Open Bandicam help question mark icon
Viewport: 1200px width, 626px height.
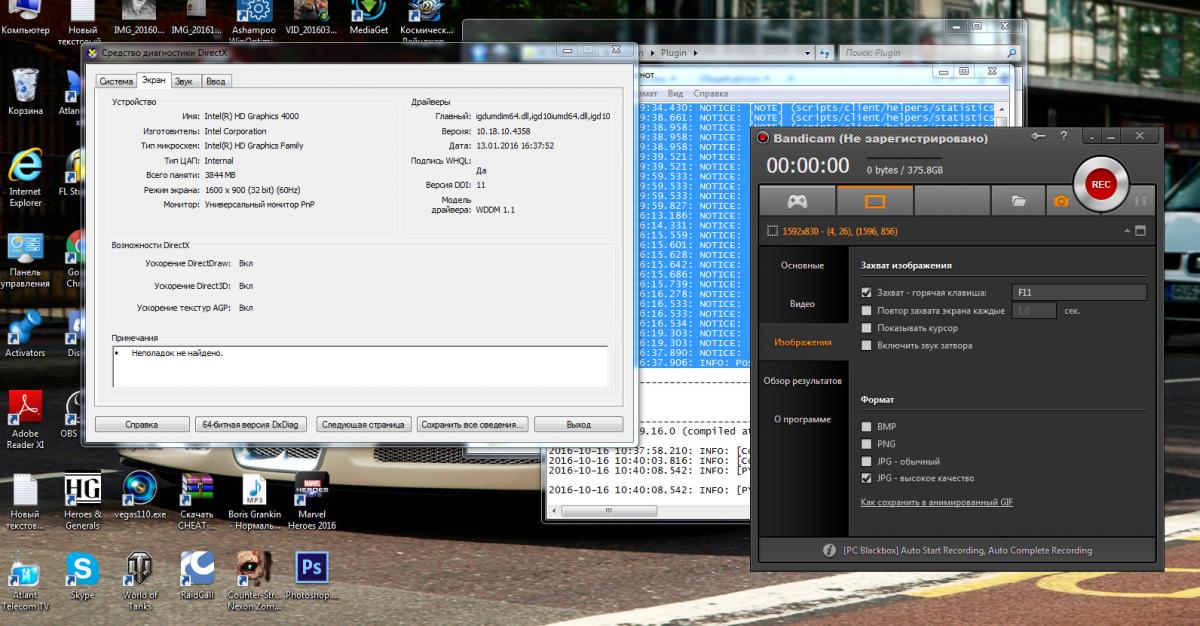(1063, 137)
